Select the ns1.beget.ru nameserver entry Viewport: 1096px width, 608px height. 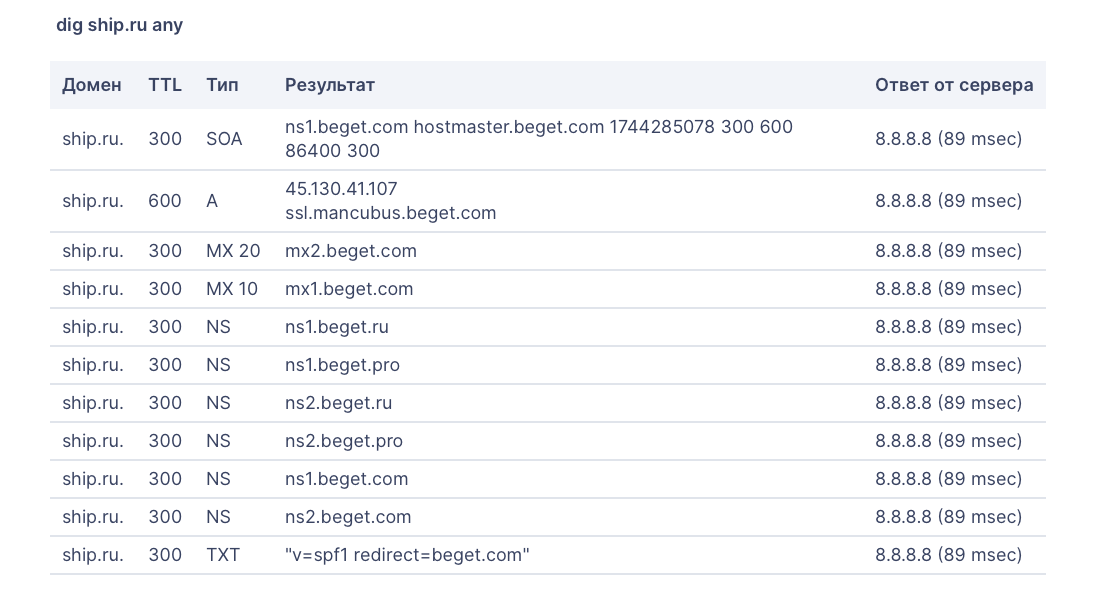click(x=337, y=327)
